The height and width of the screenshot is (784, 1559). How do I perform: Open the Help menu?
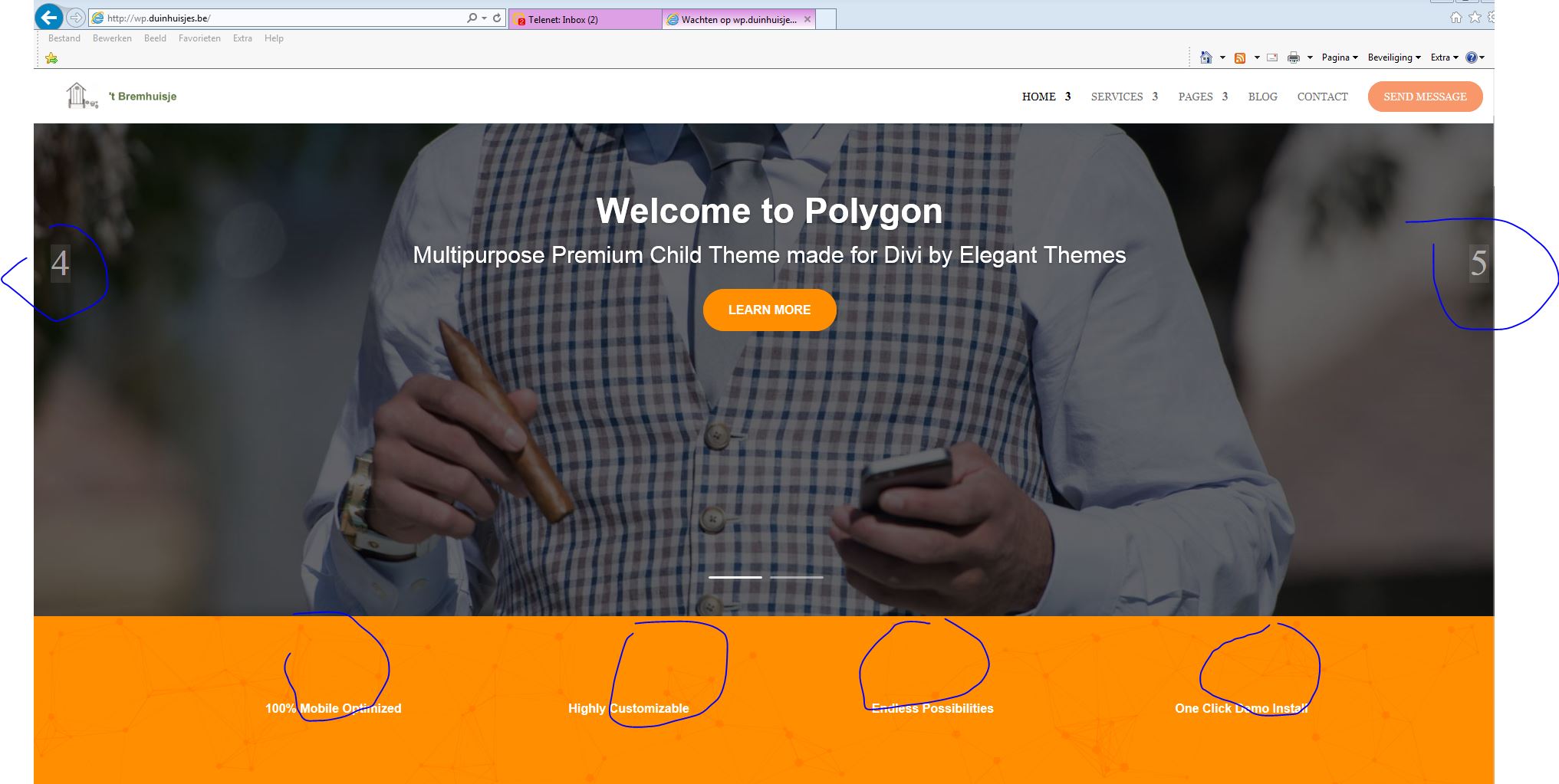[x=274, y=38]
